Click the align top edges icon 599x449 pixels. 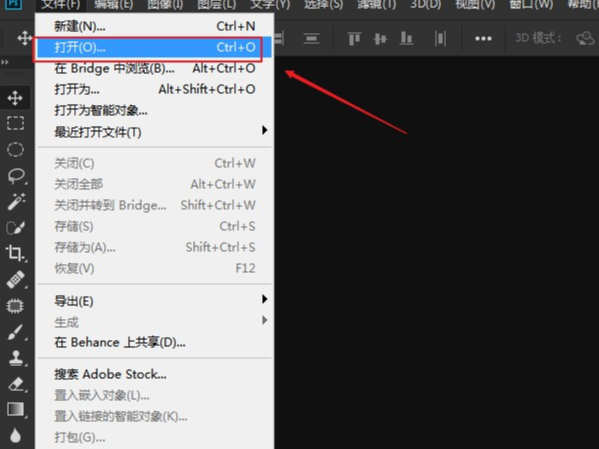click(354, 39)
